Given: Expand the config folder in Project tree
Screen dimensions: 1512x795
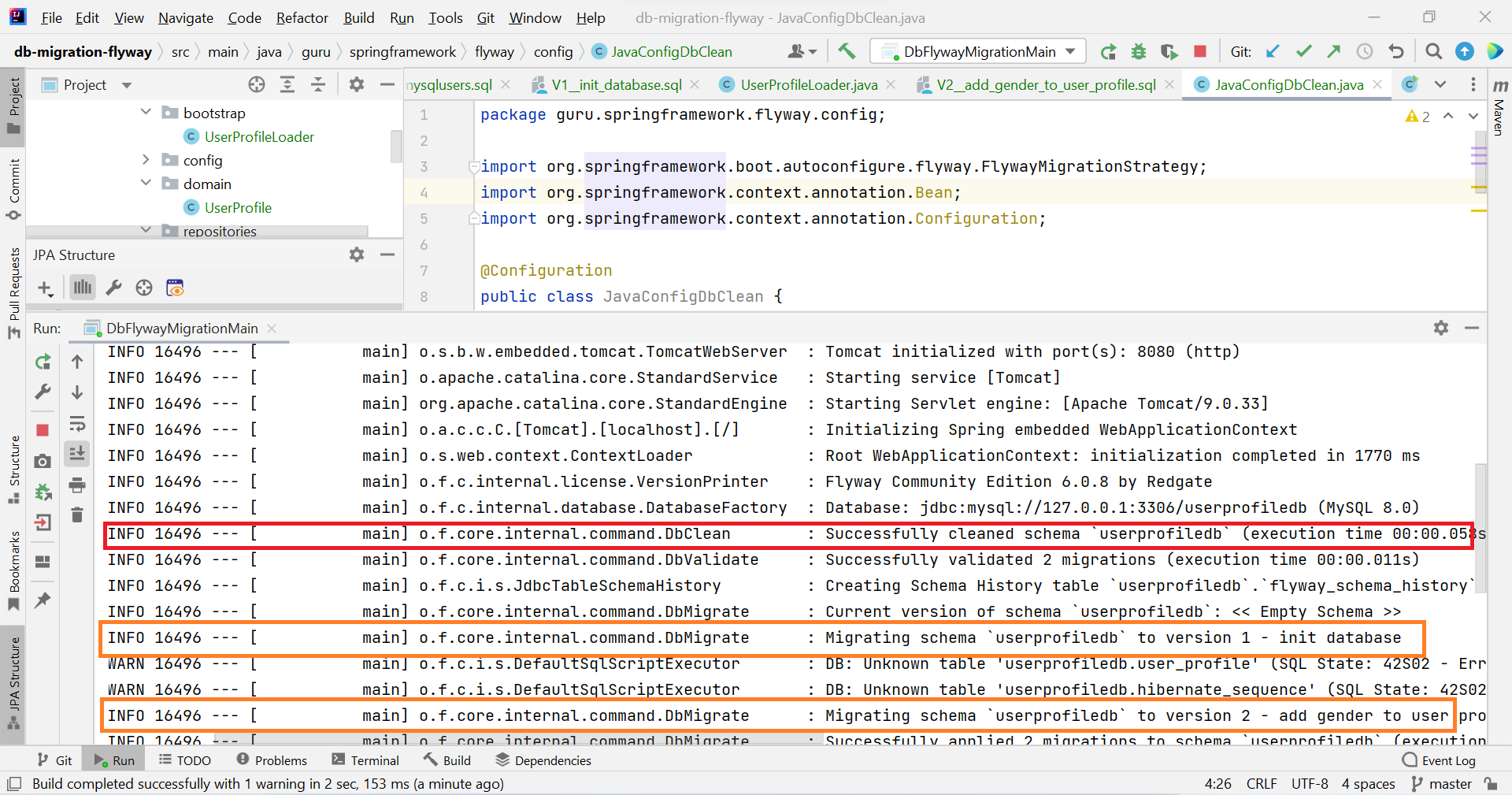Looking at the screenshot, I should 146,160.
